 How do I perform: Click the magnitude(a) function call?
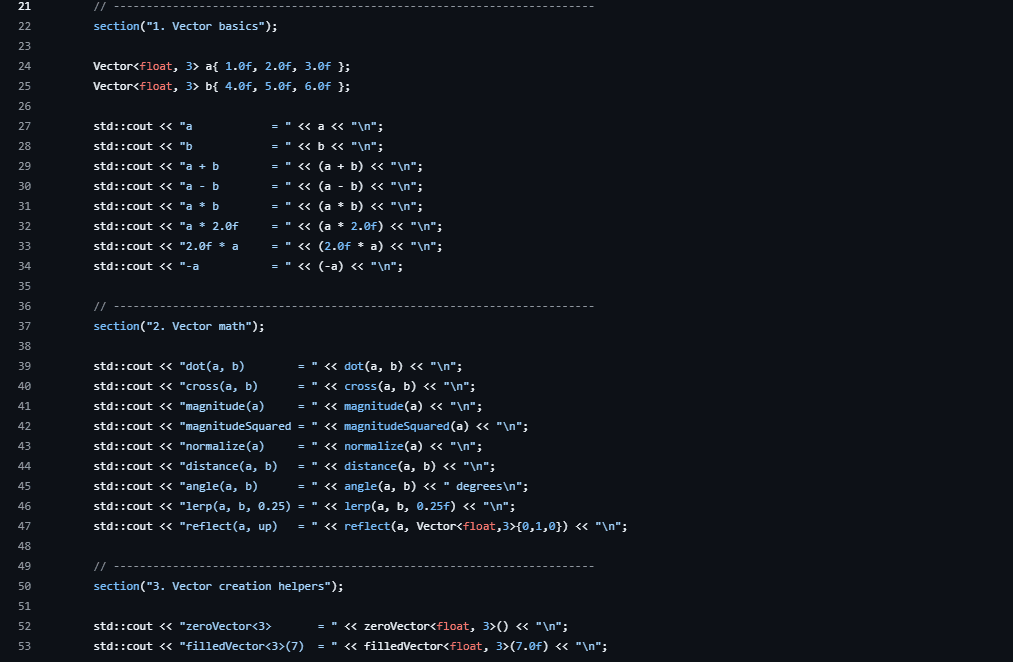pos(383,406)
